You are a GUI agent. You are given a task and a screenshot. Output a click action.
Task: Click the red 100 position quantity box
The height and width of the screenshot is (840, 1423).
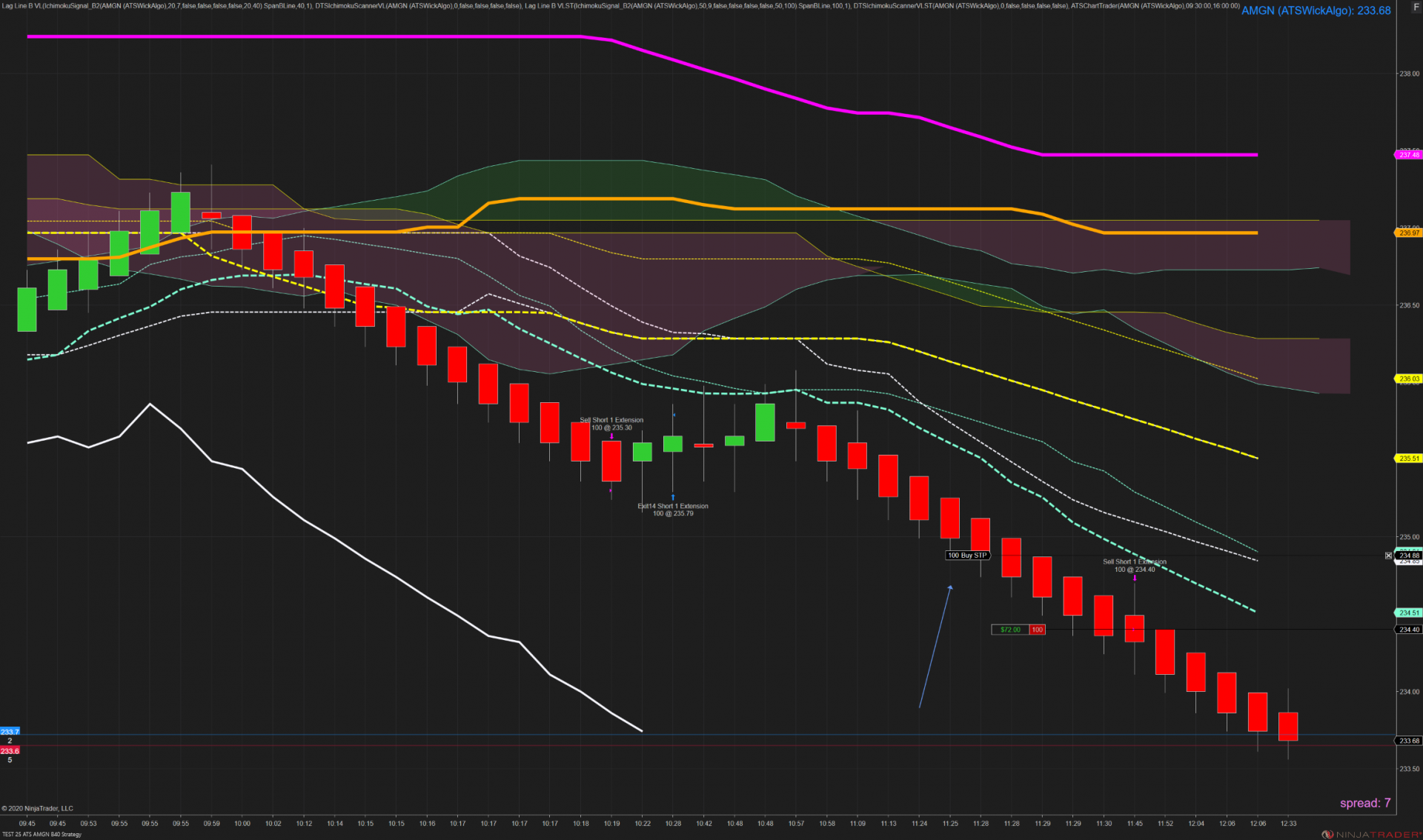[x=1037, y=630]
